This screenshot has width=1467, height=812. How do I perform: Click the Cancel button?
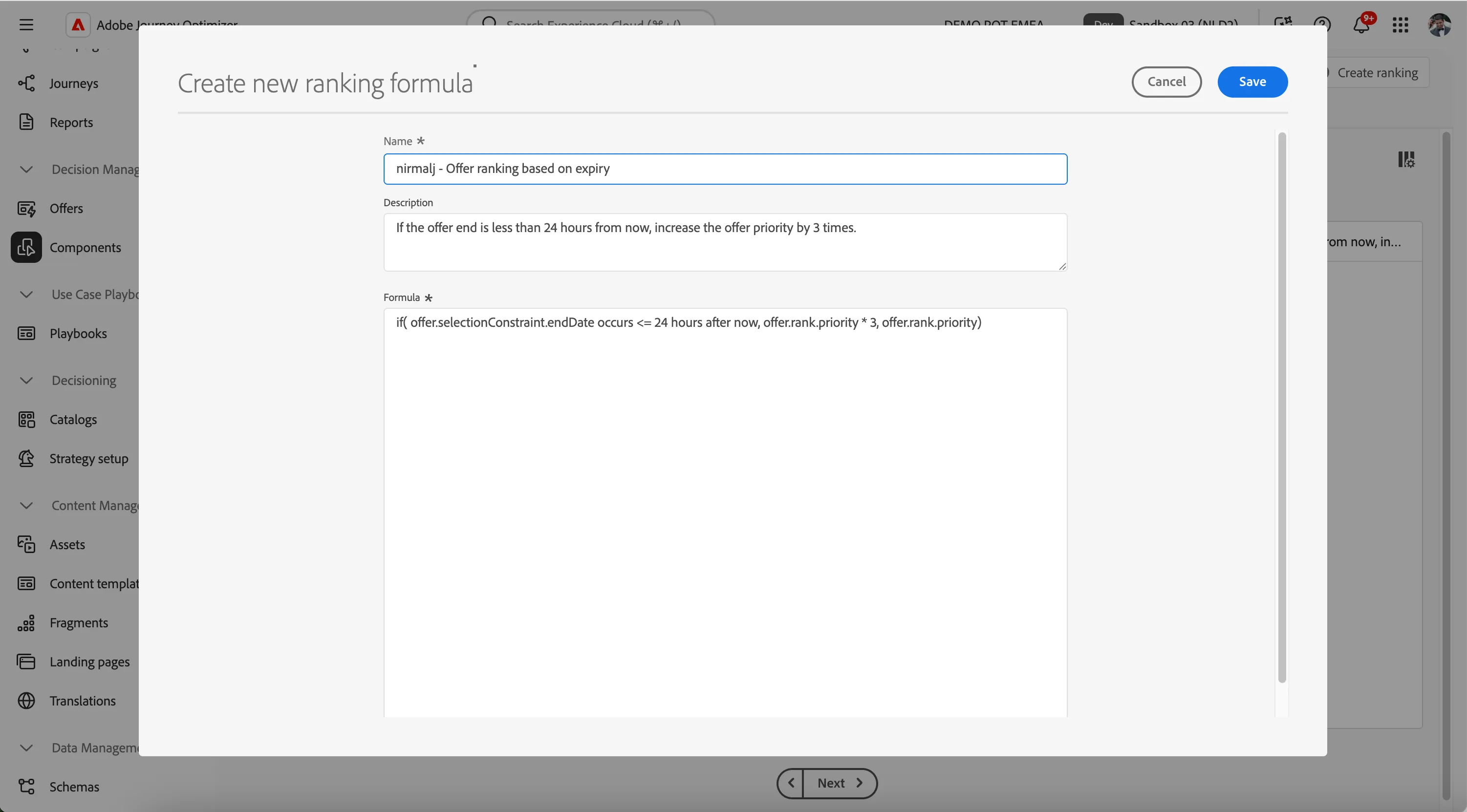1166,82
